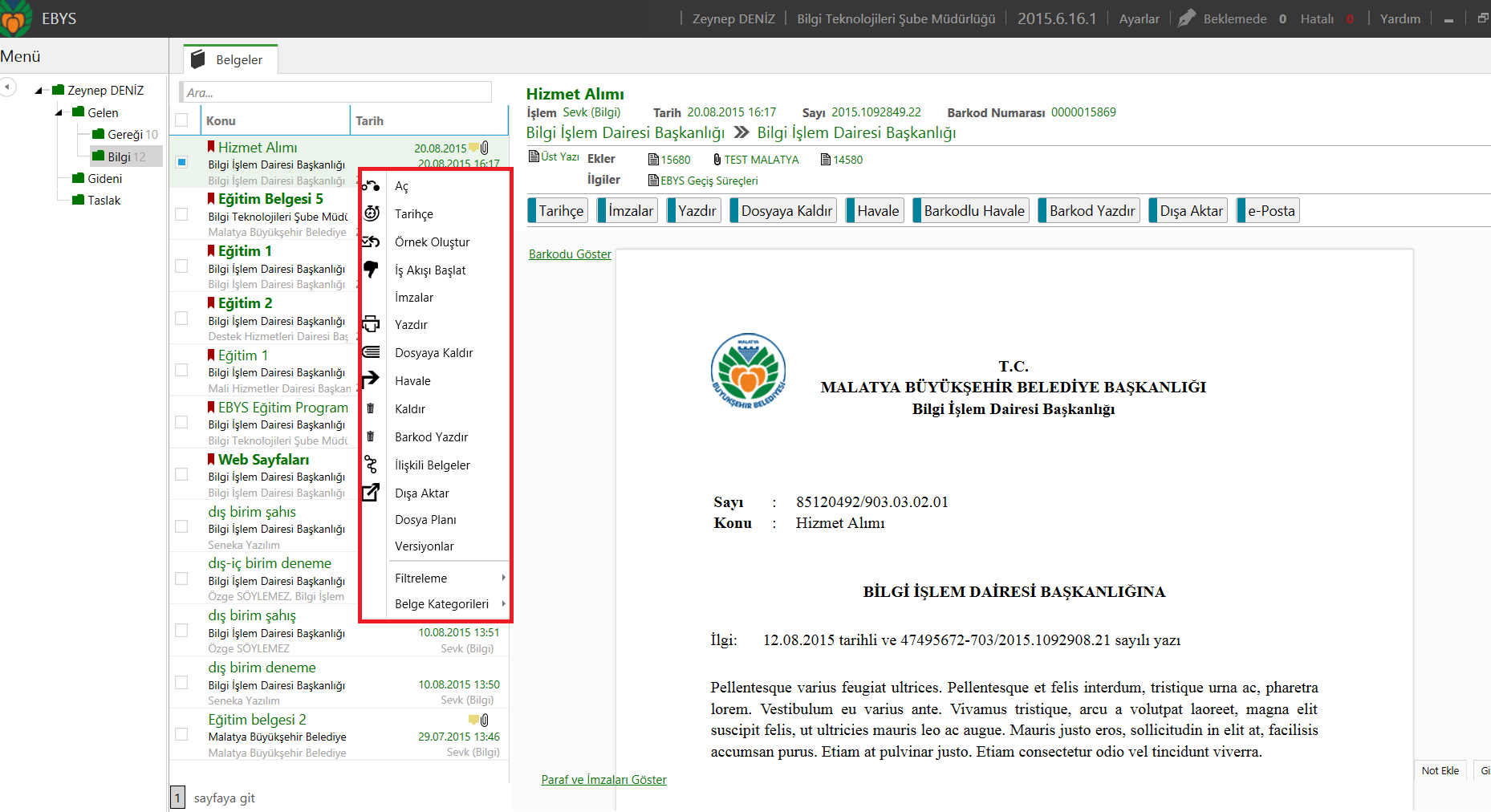Click the İş Akışı Başlat icon
Screen dimensions: 1491x812
(371, 270)
